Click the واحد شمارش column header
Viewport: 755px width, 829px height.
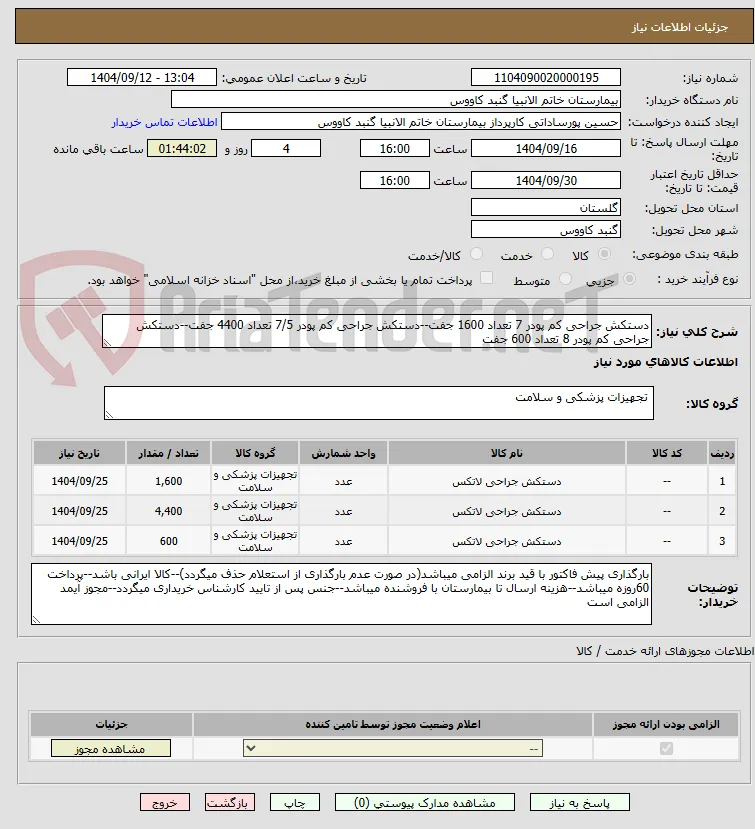[343, 453]
